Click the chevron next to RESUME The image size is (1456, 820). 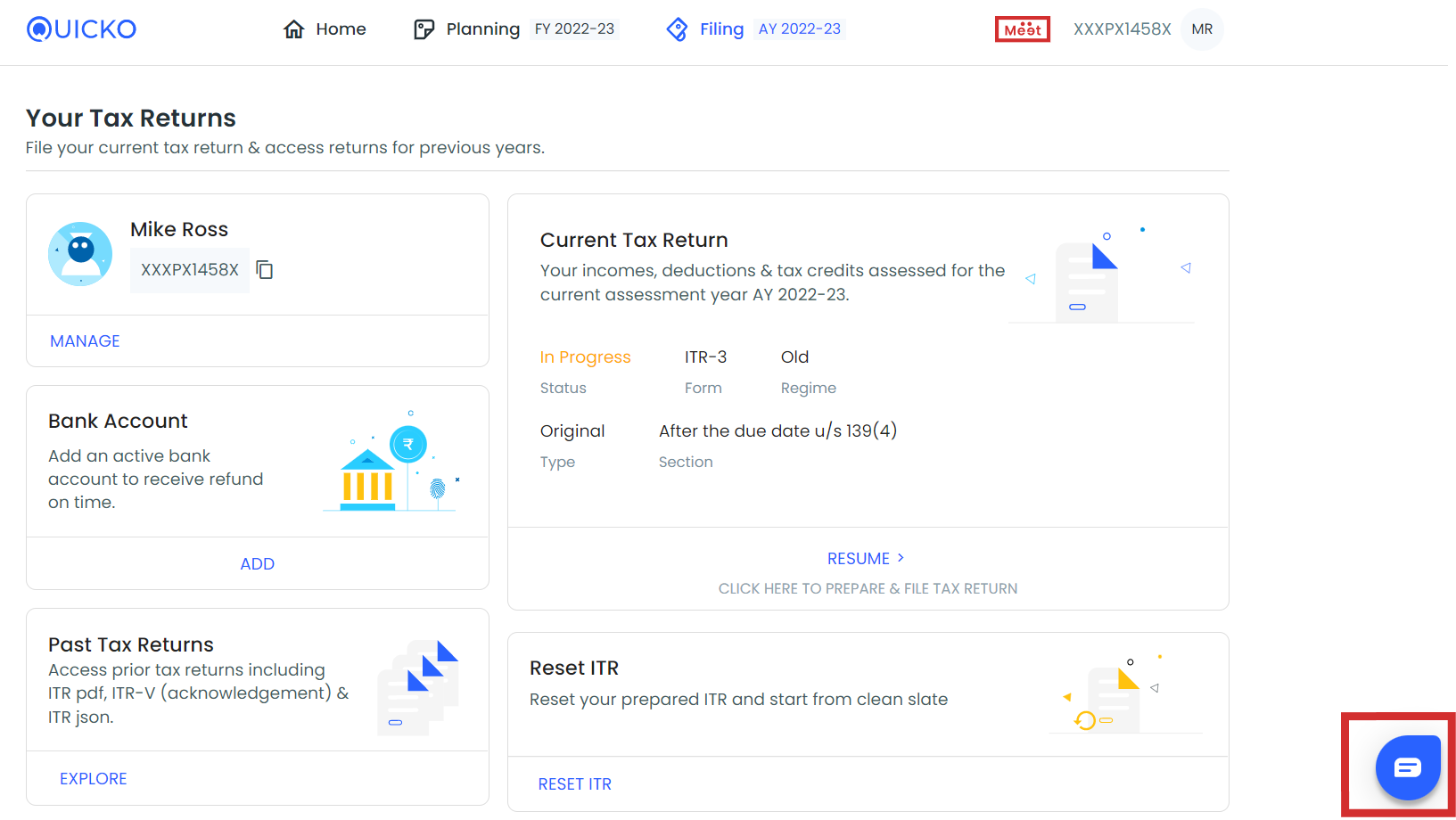point(901,558)
